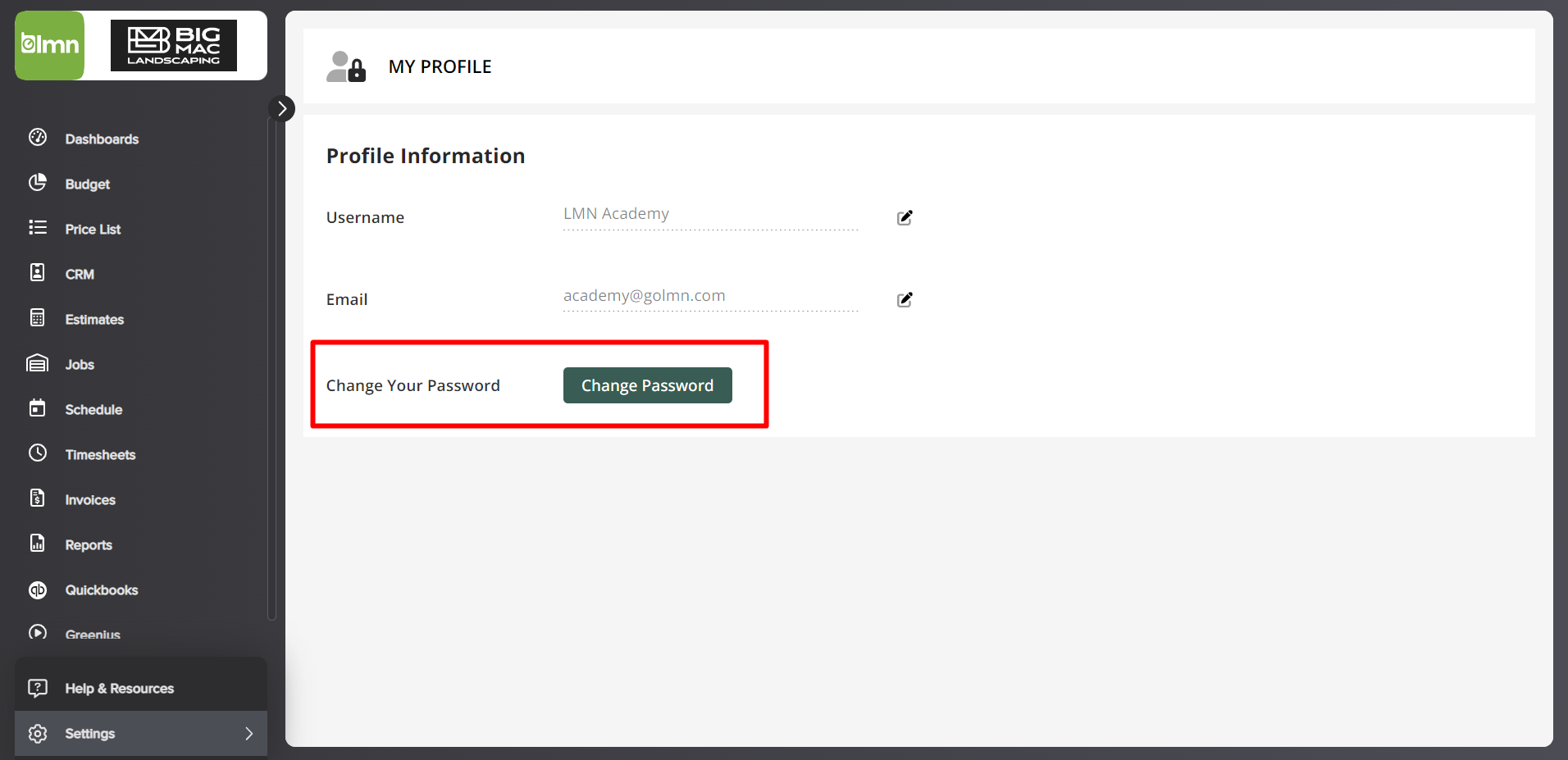The width and height of the screenshot is (1568, 760).
Task: Open CRM using the contact card icon
Action: click(38, 273)
